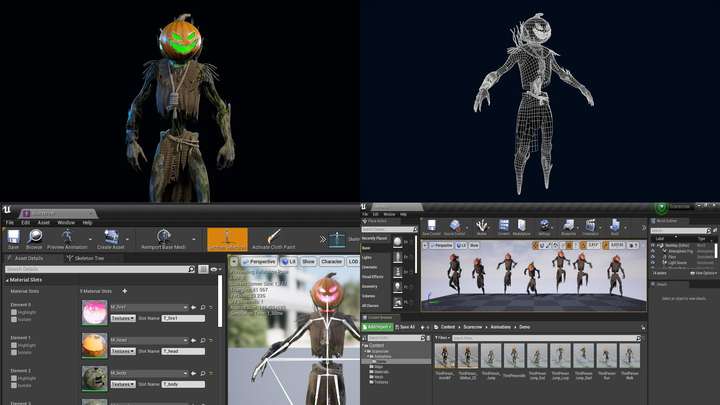
Task: Enable Highlight checkbox for Element 2
Action: (x=14, y=378)
